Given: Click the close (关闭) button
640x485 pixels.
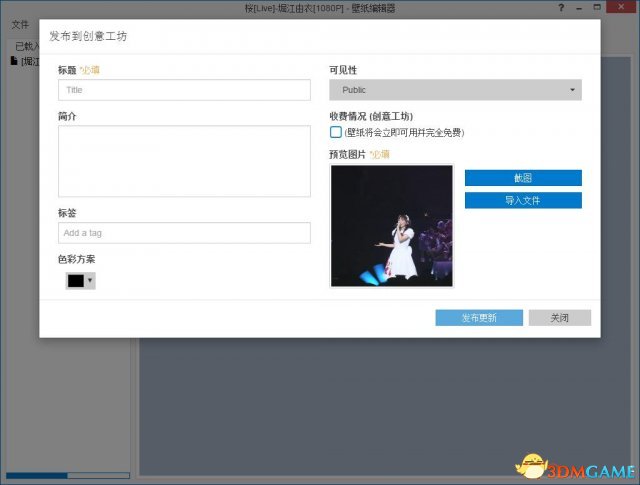Looking at the screenshot, I should point(559,318).
